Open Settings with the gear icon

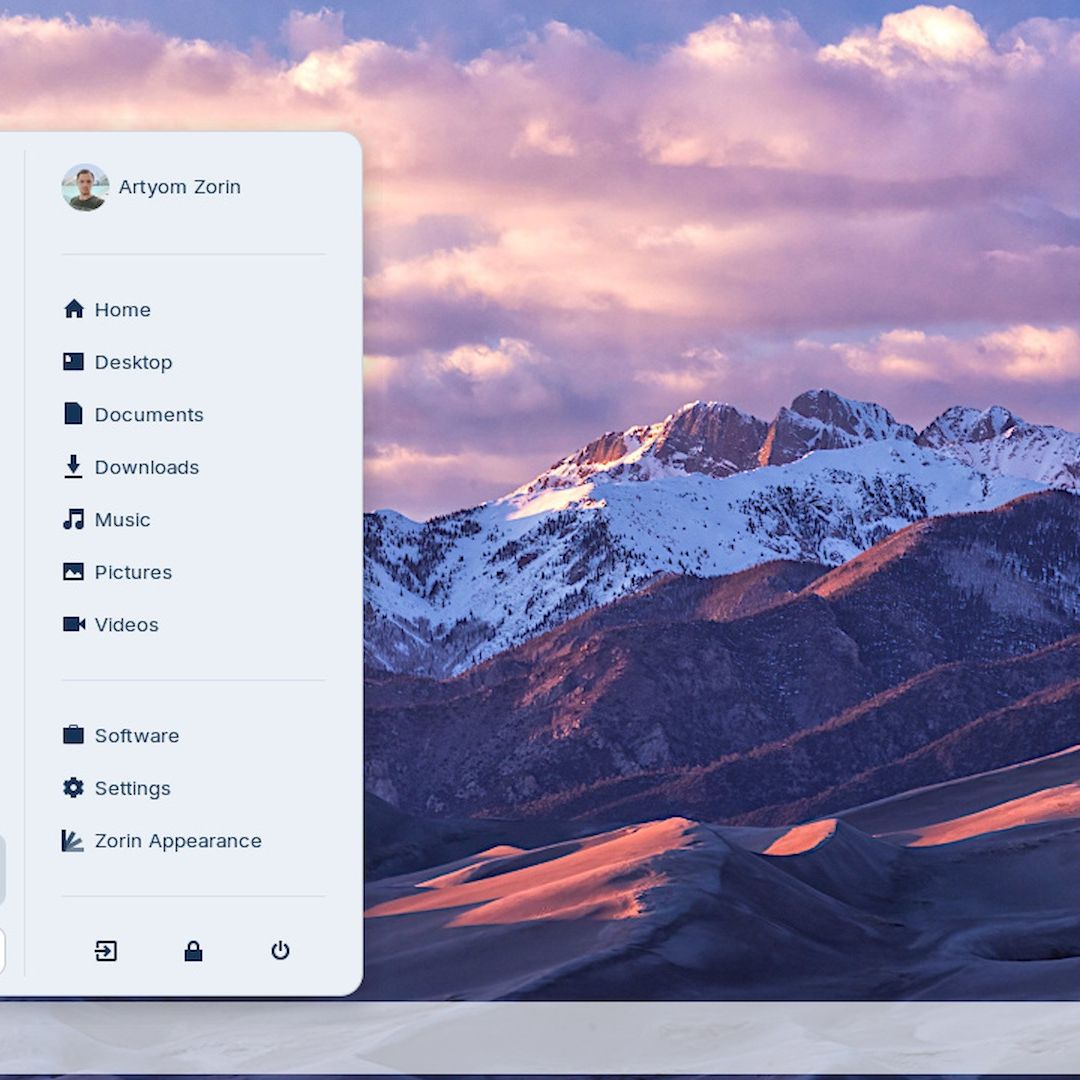[x=72, y=787]
